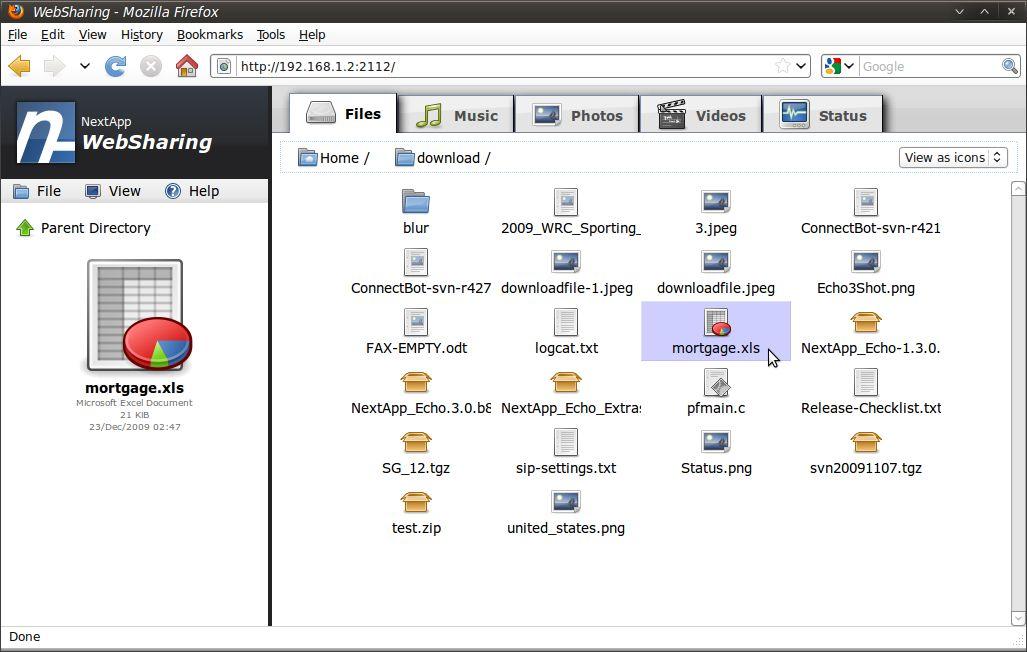The width and height of the screenshot is (1027, 652).
Task: Select the mortgage.xls spreadsheet icon in file grid
Action: coord(717,322)
